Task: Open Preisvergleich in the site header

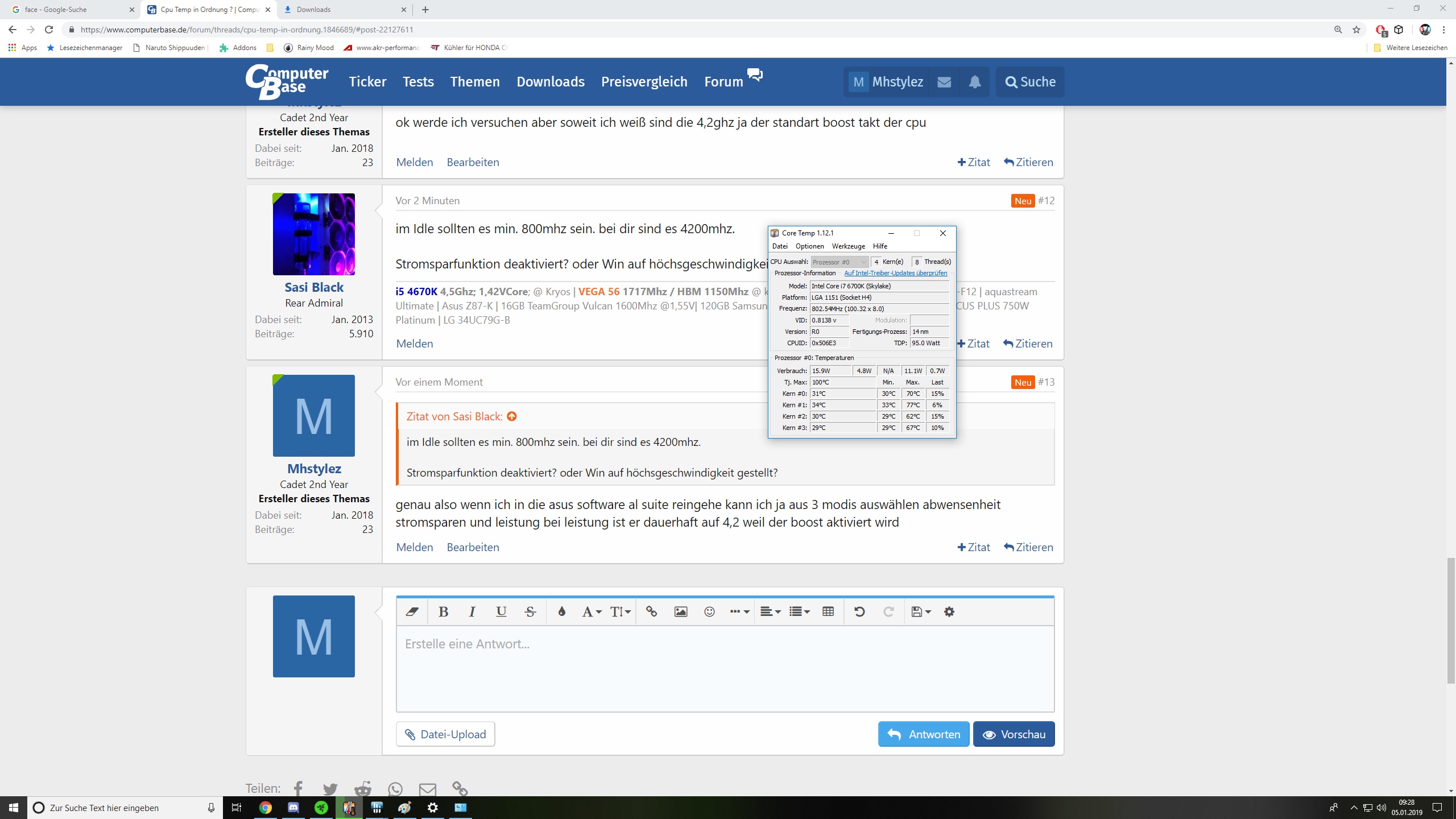Action: point(644,82)
